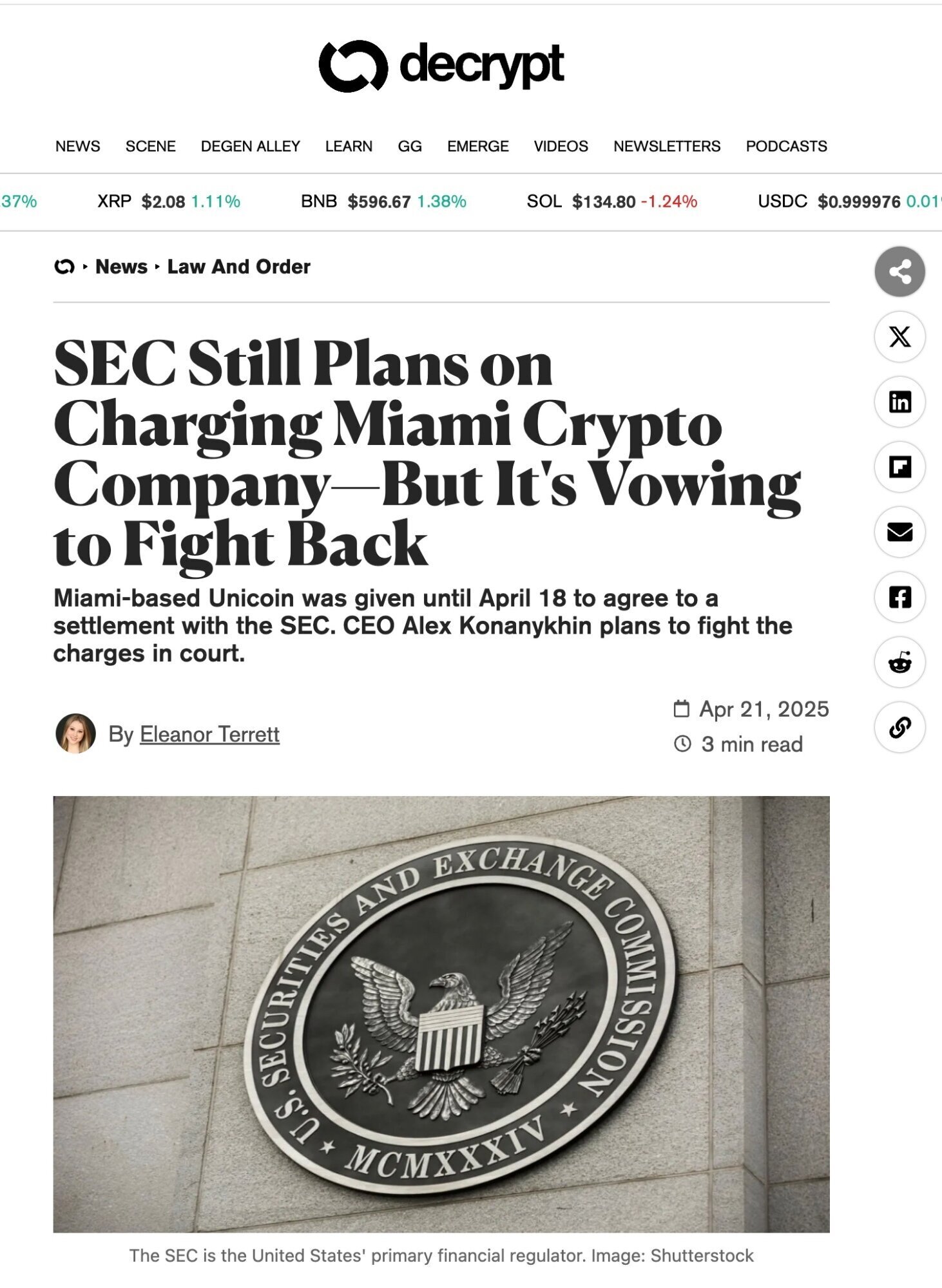
Task: Click the SEC seal article image
Action: pos(441,1014)
